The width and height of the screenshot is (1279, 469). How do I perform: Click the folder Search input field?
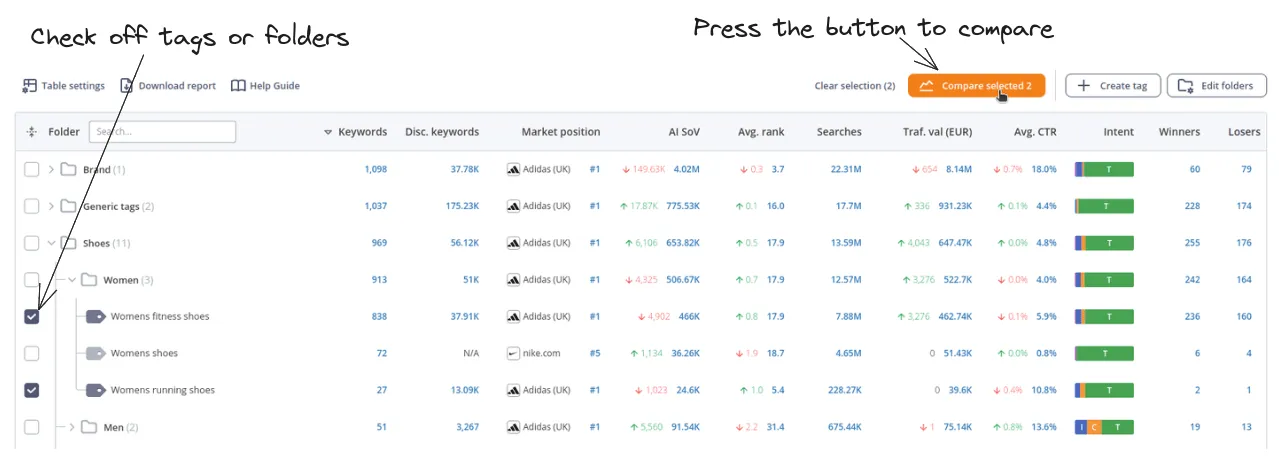[162, 132]
